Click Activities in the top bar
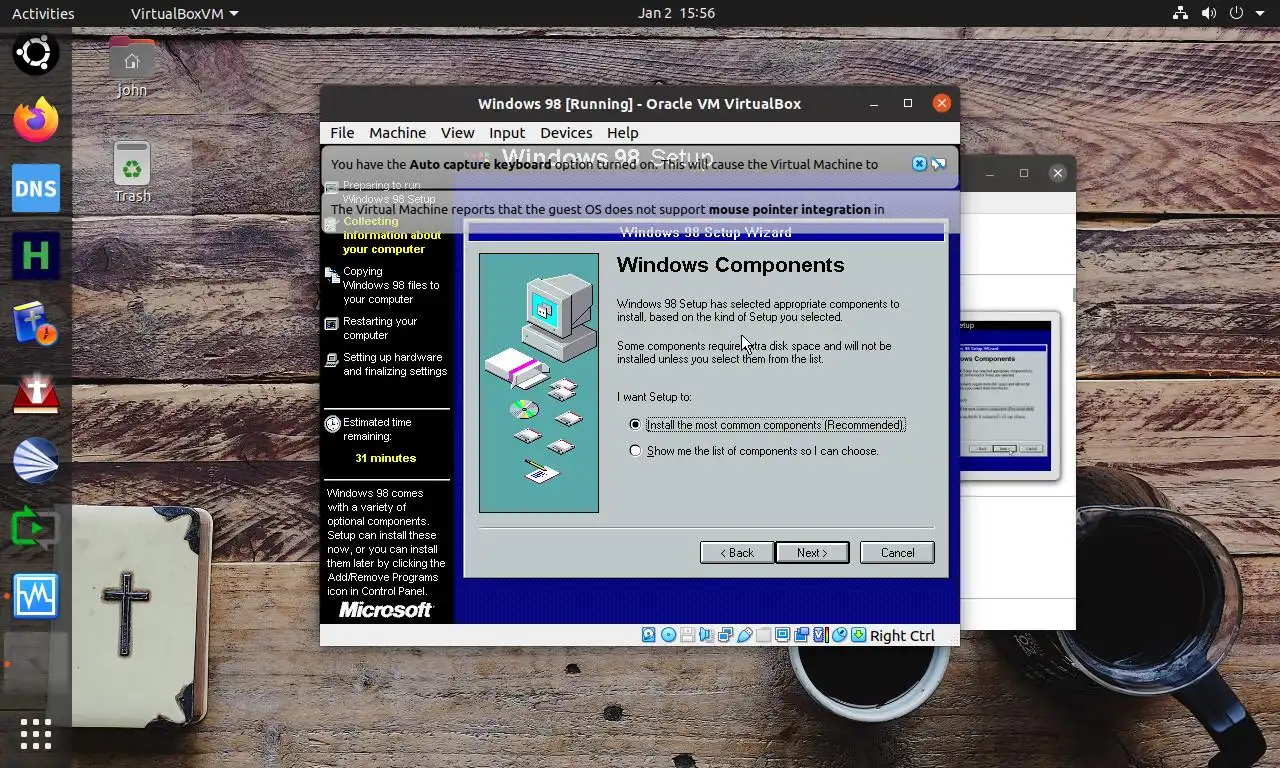1280x768 pixels. [x=43, y=13]
